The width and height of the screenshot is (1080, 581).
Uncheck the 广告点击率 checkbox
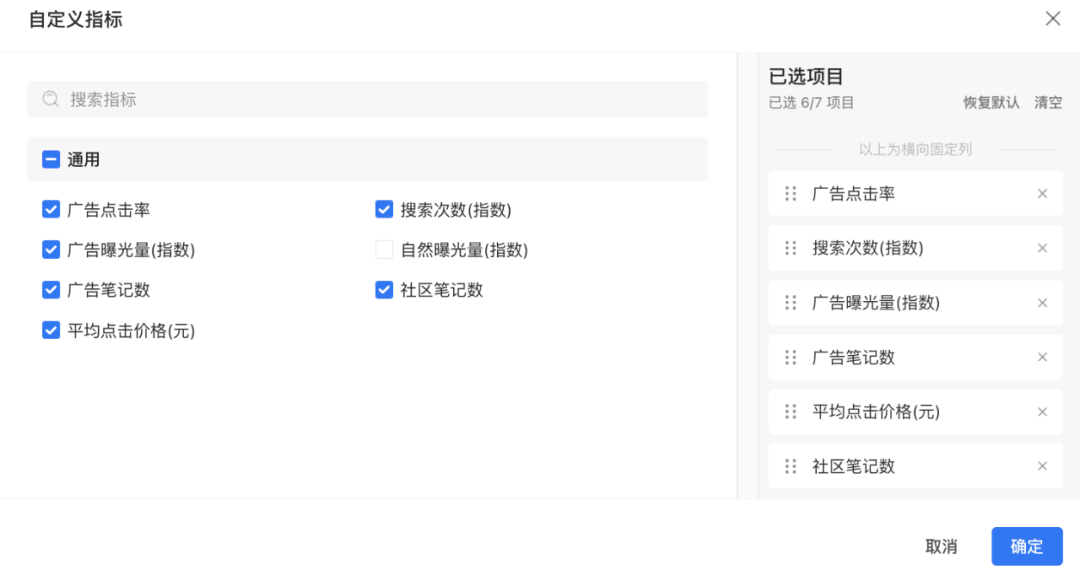(x=51, y=209)
